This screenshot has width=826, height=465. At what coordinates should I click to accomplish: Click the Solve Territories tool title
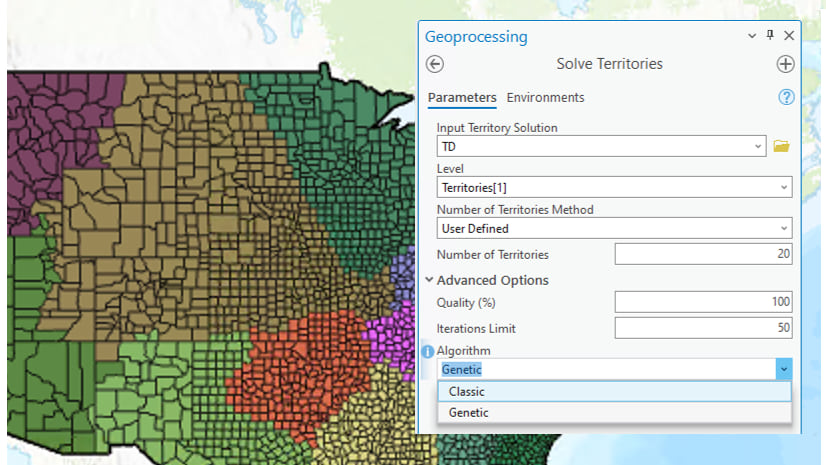pyautogui.click(x=609, y=64)
